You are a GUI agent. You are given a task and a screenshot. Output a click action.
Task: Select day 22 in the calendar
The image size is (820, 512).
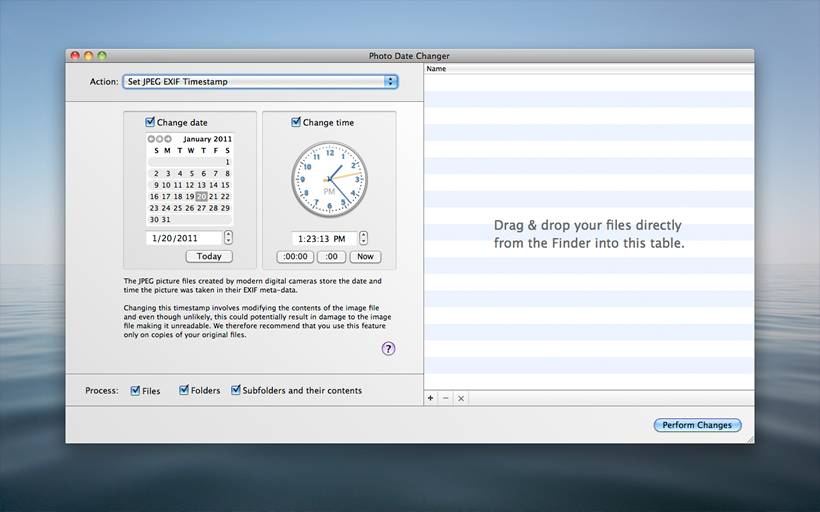(x=225, y=197)
